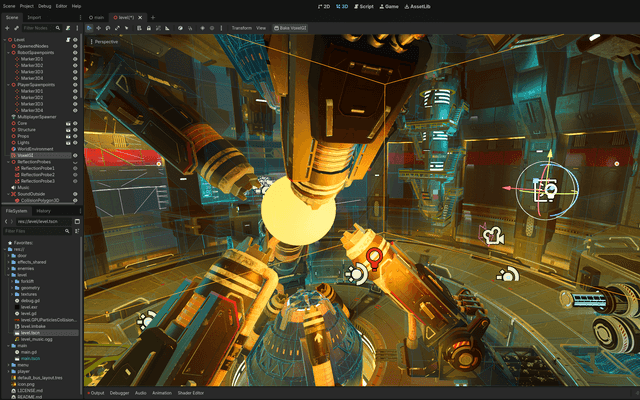The image size is (640, 400).
Task: Open the Editor menu
Action: (x=61, y=6)
